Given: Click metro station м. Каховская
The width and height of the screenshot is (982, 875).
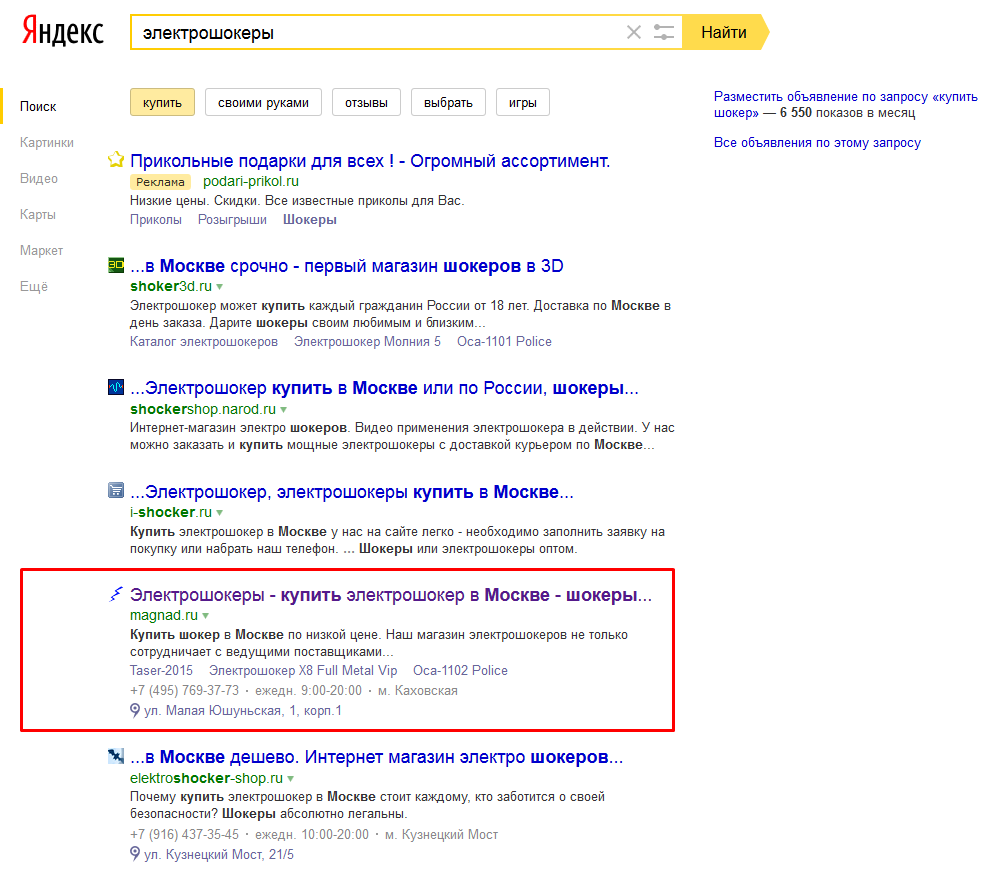Looking at the screenshot, I should 418,691.
